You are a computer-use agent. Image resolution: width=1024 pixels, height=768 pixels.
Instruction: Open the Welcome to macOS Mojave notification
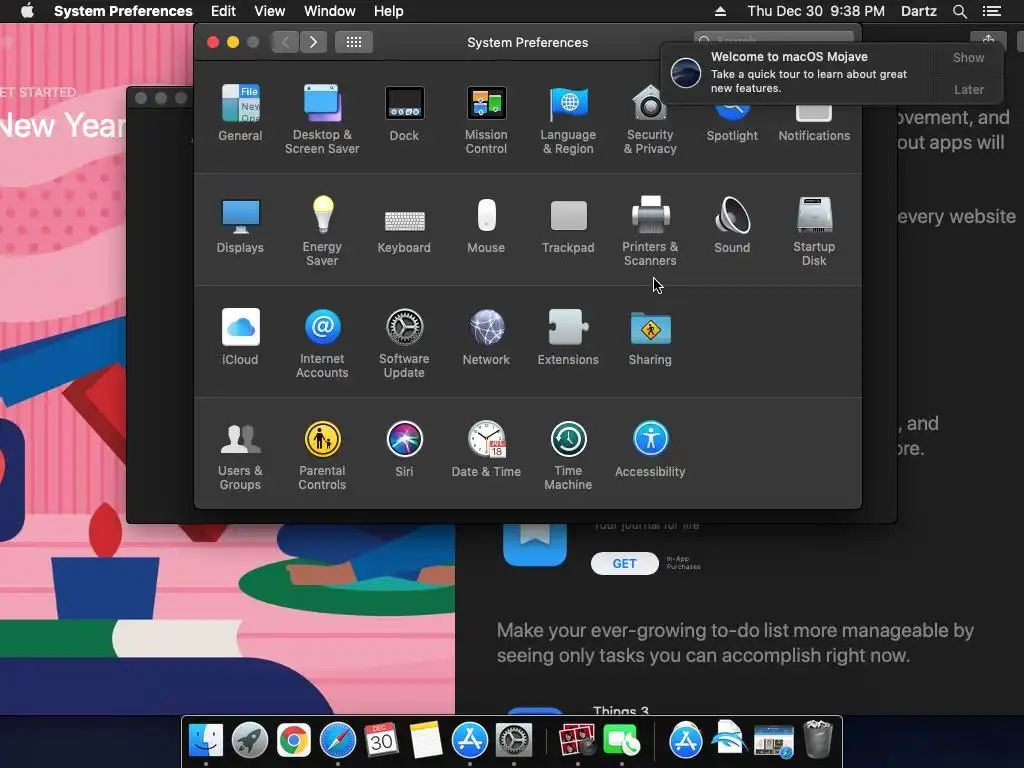(x=797, y=72)
